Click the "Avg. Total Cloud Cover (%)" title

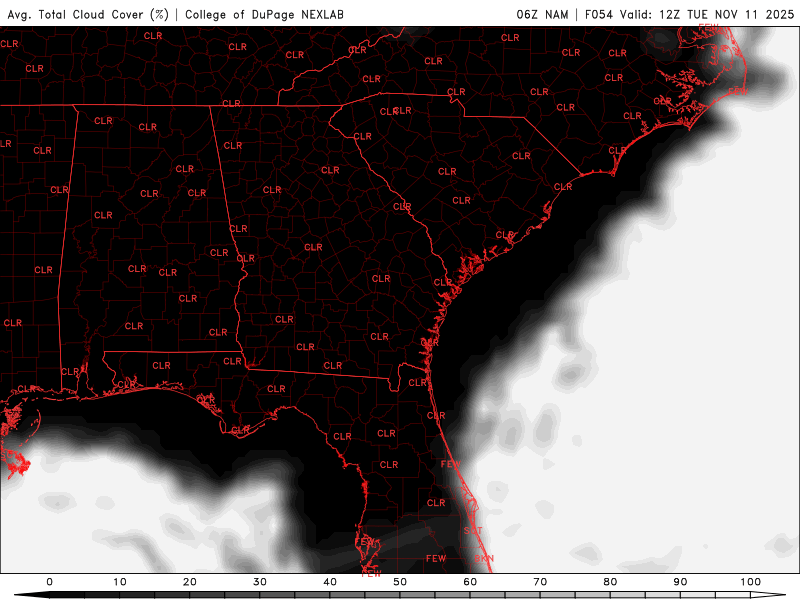point(88,14)
